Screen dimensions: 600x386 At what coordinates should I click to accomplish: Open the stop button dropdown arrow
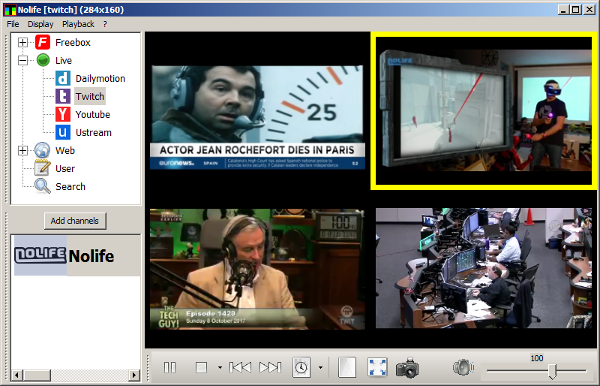pyautogui.click(x=220, y=368)
